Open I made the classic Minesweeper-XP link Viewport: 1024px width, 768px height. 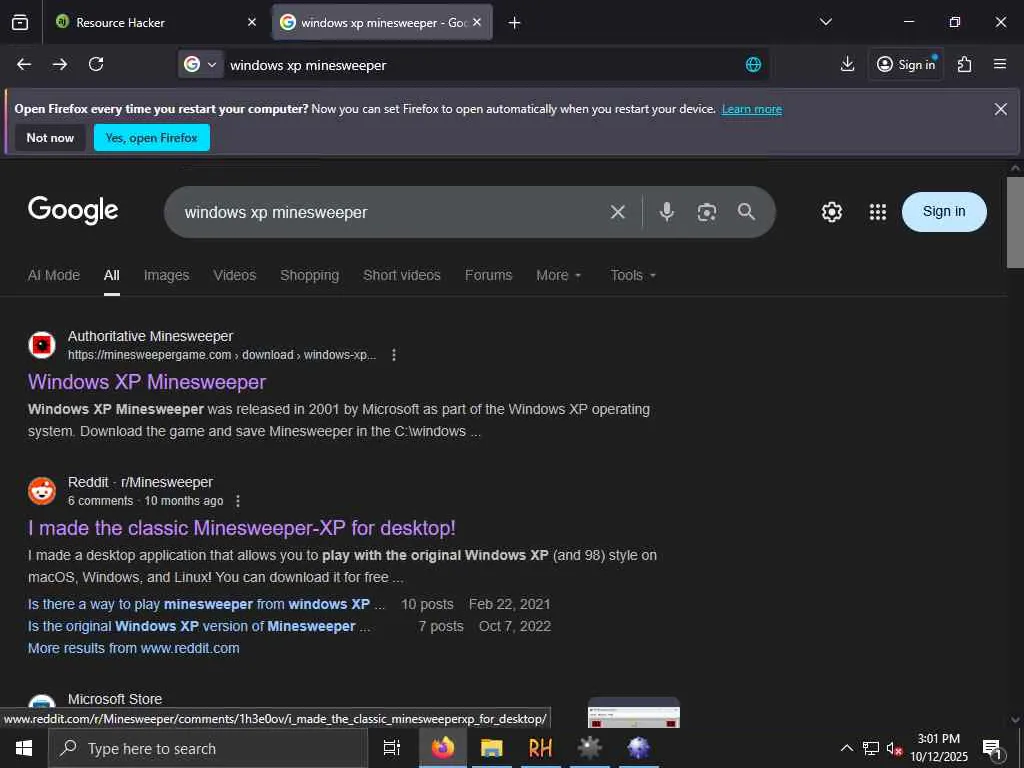point(242,528)
